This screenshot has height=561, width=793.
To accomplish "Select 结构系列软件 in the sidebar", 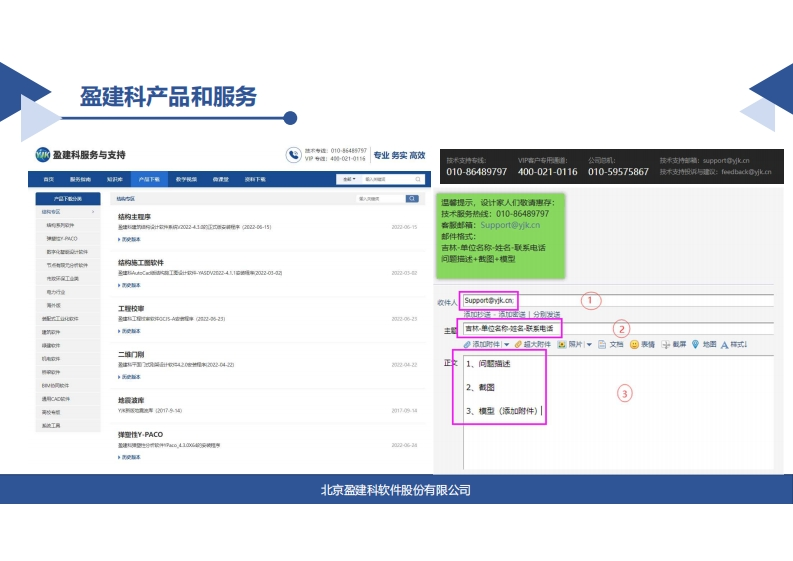I will pyautogui.click(x=60, y=225).
